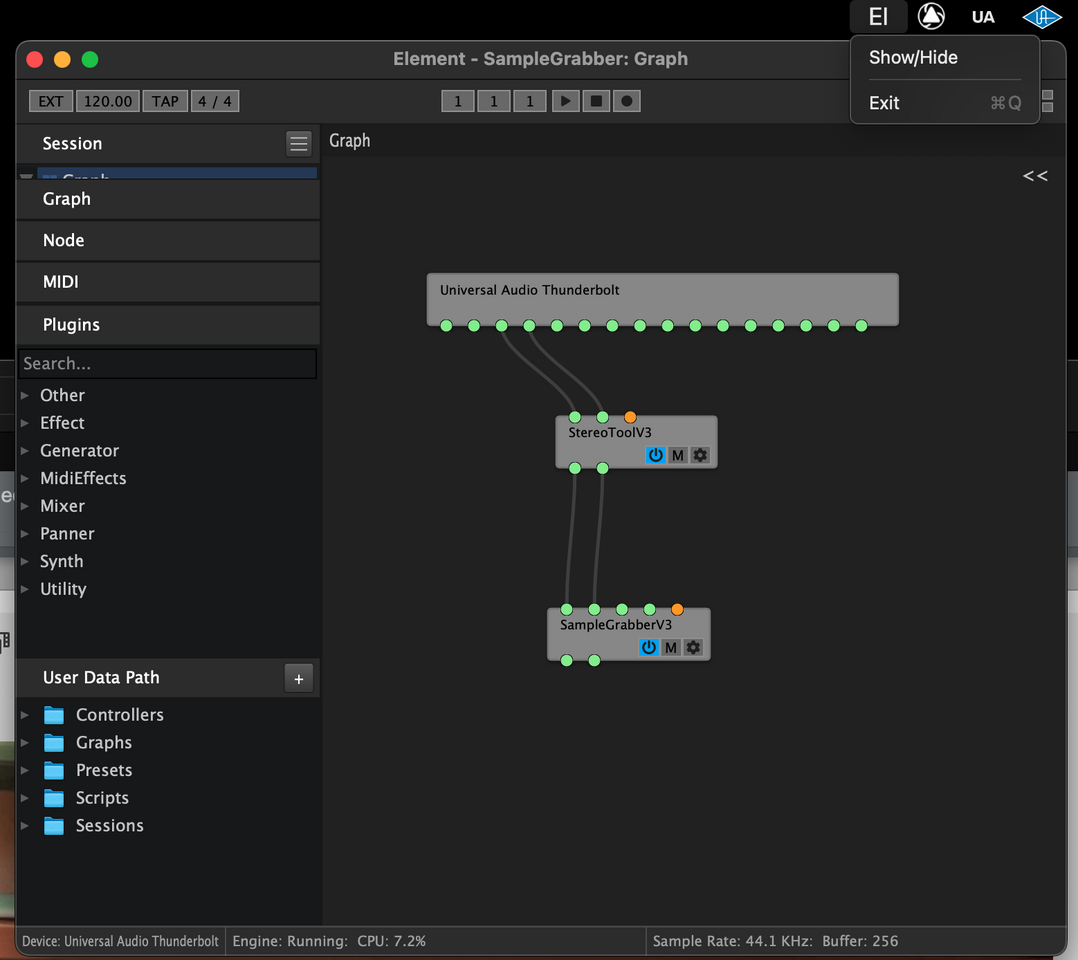Viewport: 1078px width, 960px height.
Task: Open the Plugins panel header
Action: pos(168,325)
